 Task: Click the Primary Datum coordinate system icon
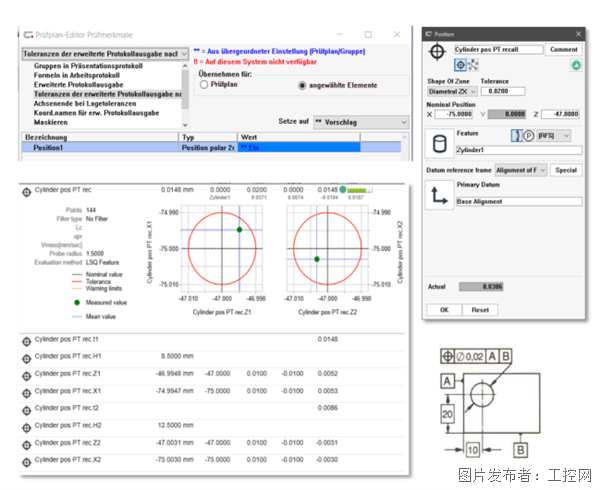pyautogui.click(x=436, y=194)
